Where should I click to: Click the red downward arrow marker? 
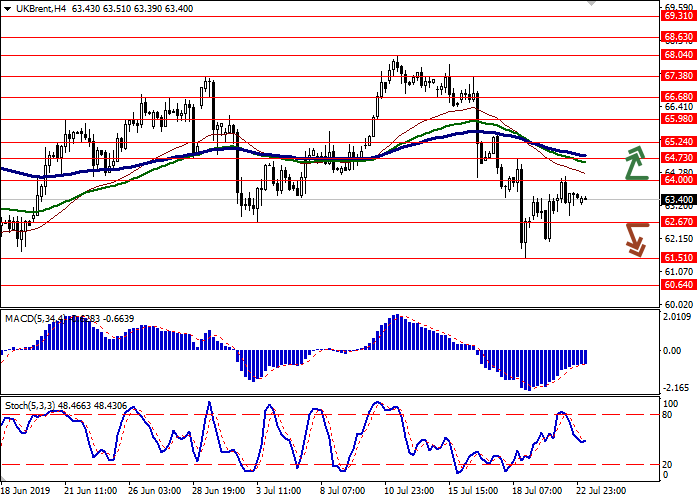click(x=636, y=238)
